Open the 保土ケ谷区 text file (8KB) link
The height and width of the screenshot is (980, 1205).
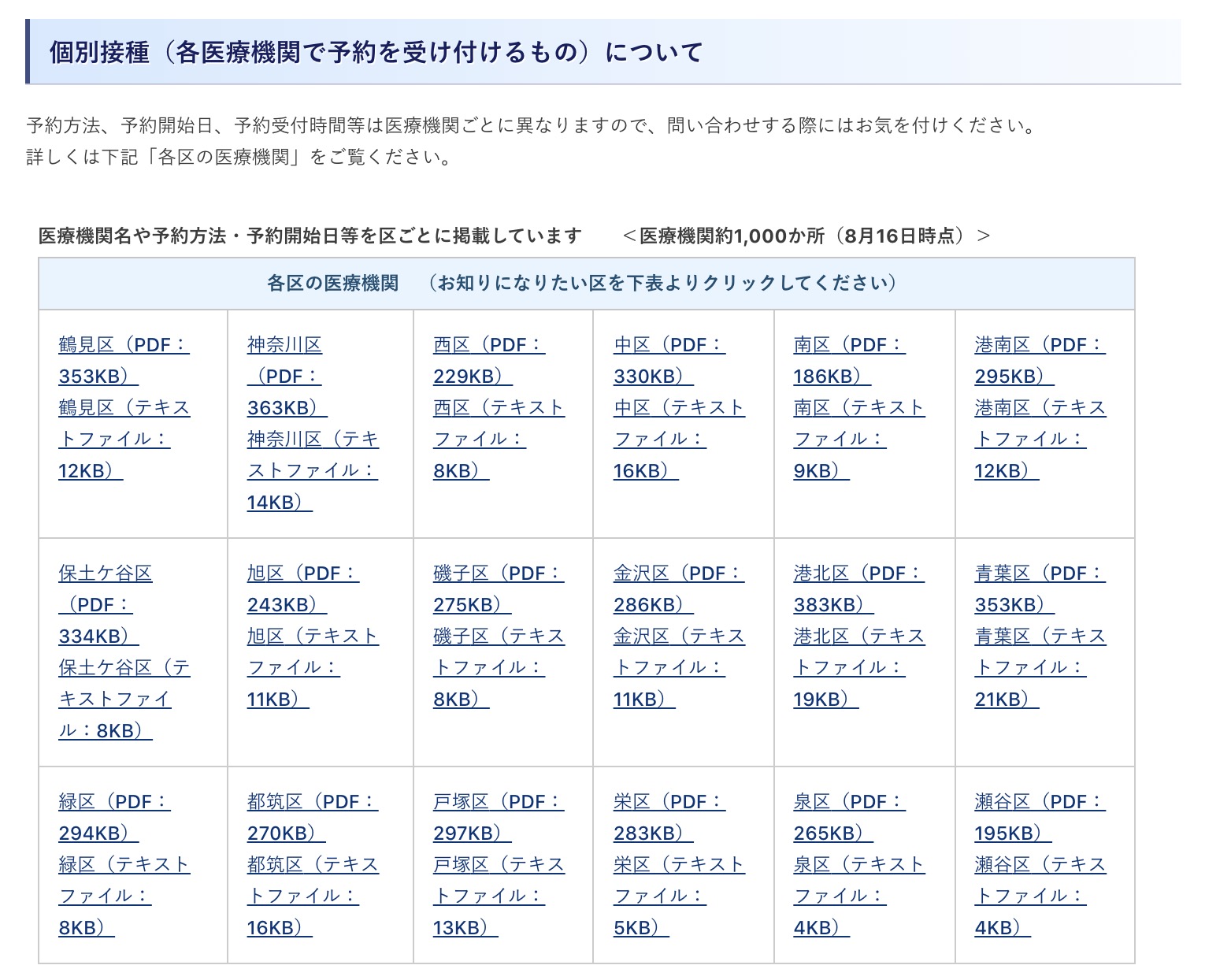click(124, 700)
